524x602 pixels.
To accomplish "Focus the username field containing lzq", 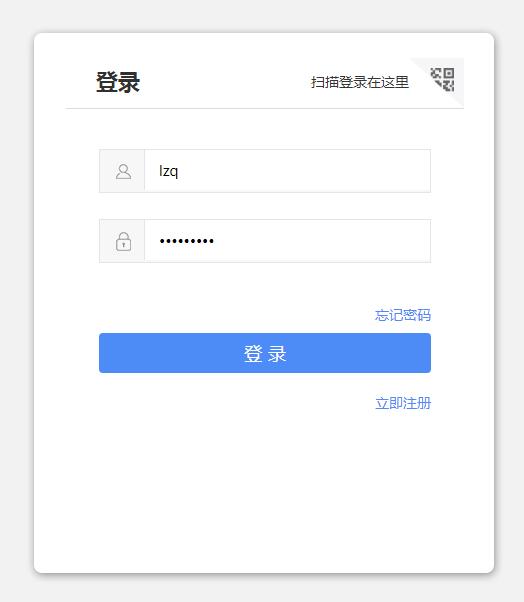I will point(288,171).
